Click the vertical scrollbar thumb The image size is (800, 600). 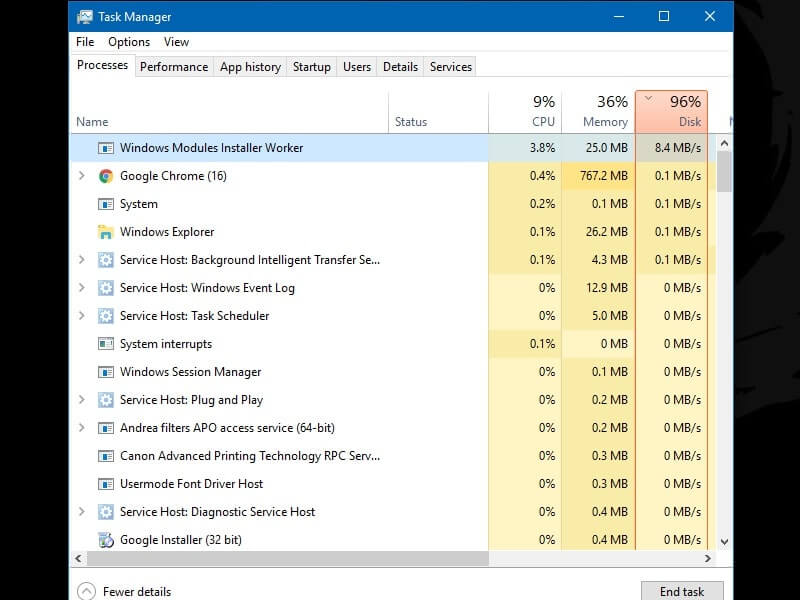click(724, 172)
